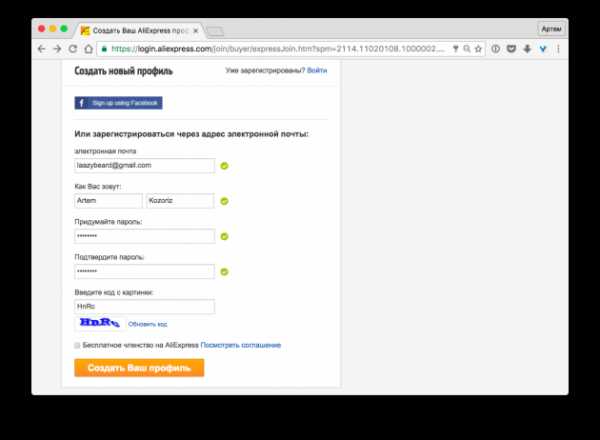Image resolution: width=600 pixels, height=440 pixels.
Task: View the membership agreement link
Action: pos(241,345)
